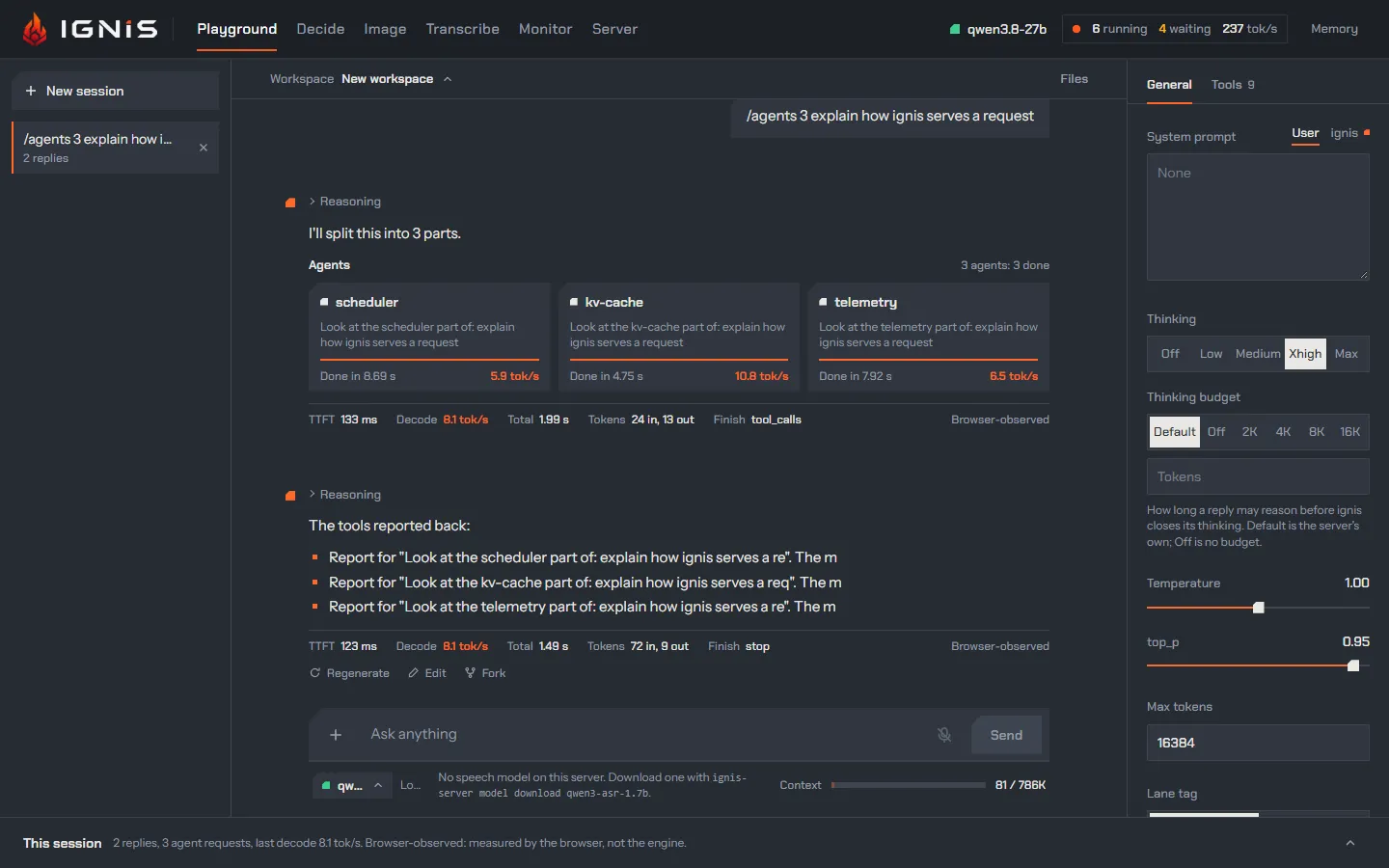Click the attach plus icon in message box
The image size is (1389, 868).
tap(336, 735)
